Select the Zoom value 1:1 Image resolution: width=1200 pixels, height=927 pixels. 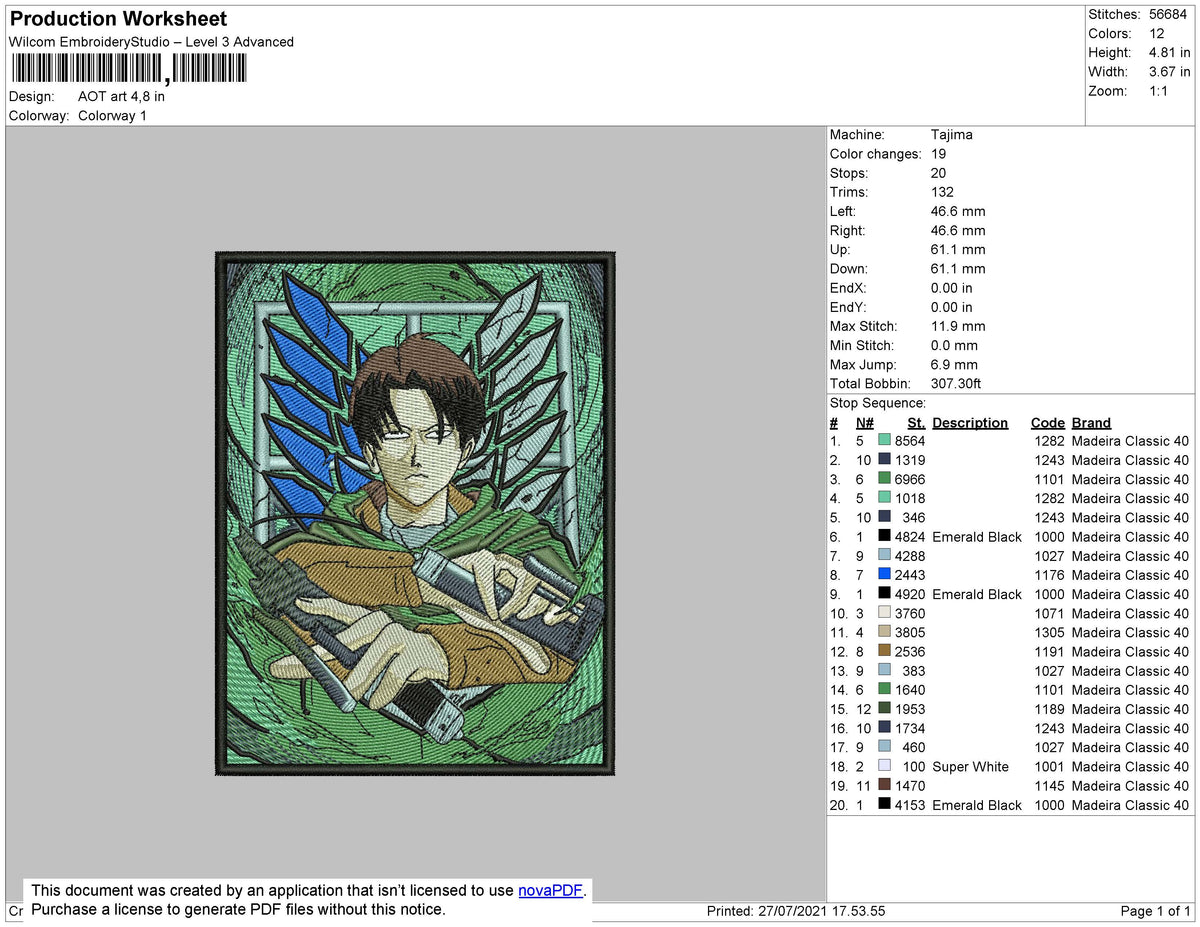pos(1160,91)
